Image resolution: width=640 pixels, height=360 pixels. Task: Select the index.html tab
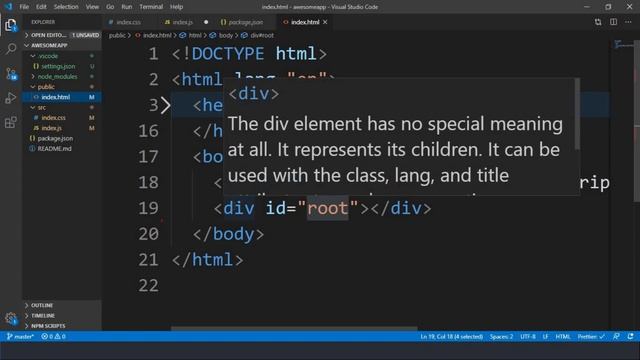pyautogui.click(x=304, y=22)
